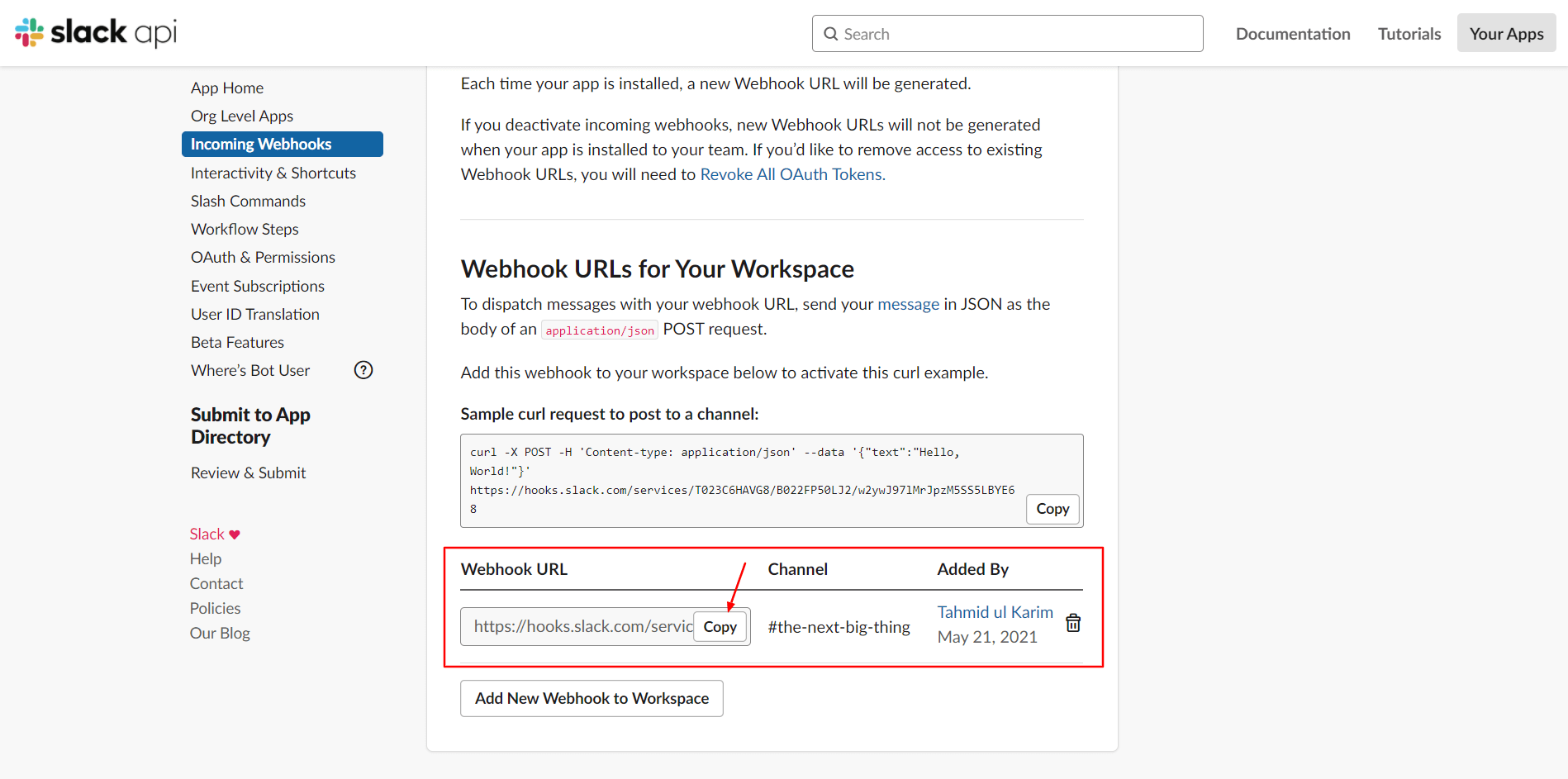1568x779 pixels.
Task: Open Slash Commands configuration
Action: (247, 200)
